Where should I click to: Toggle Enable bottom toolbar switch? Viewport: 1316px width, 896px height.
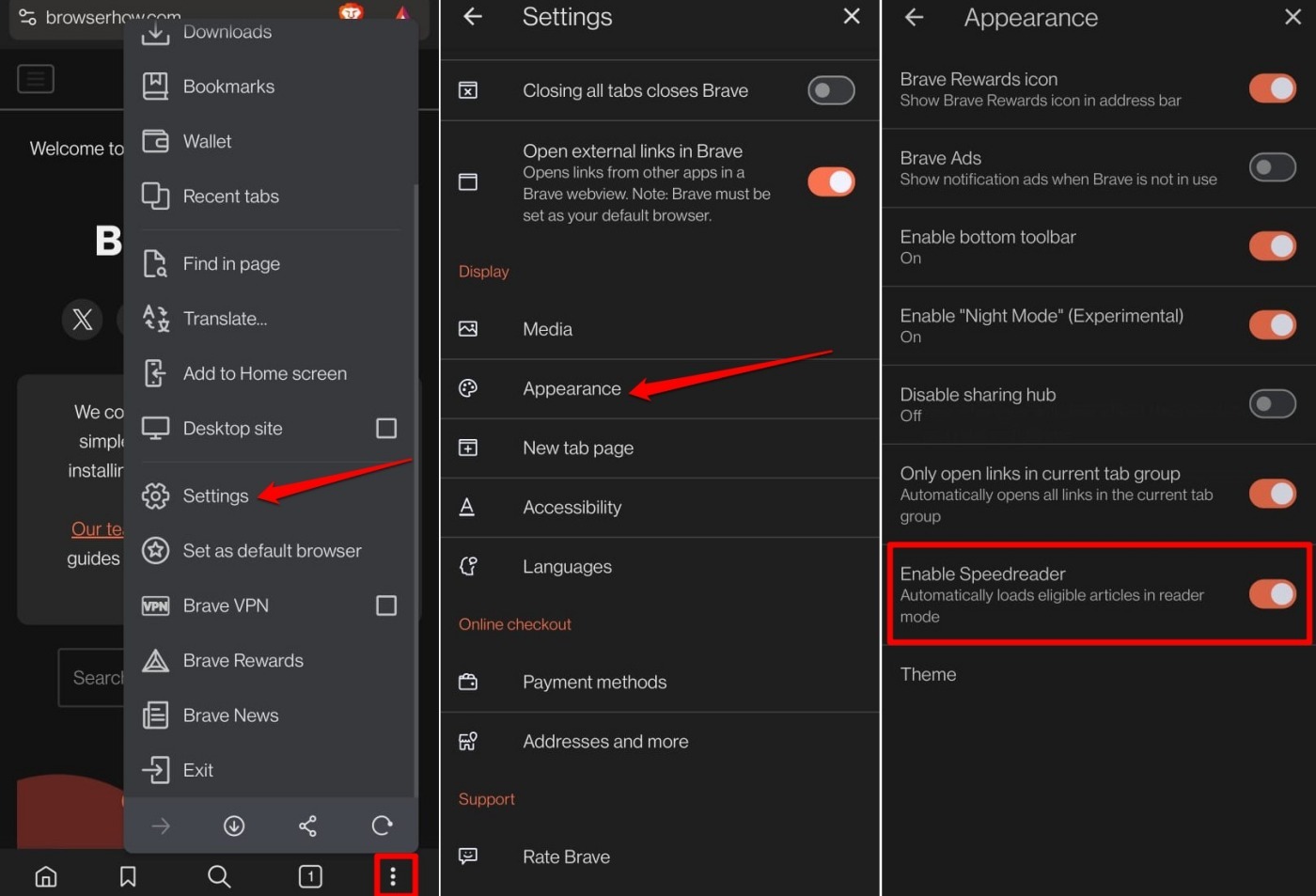pyautogui.click(x=1272, y=246)
